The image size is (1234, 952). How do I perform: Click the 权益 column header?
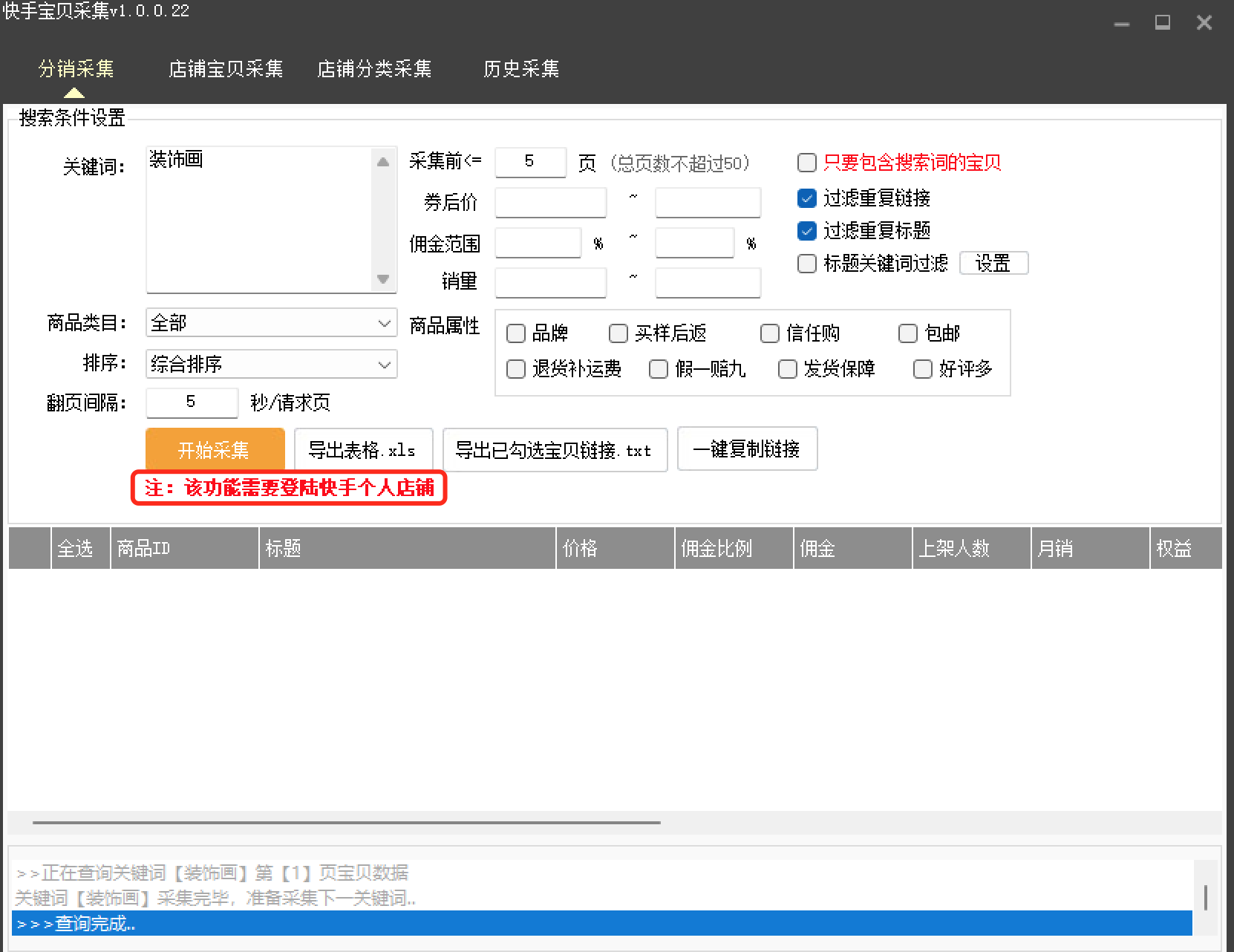point(1186,548)
